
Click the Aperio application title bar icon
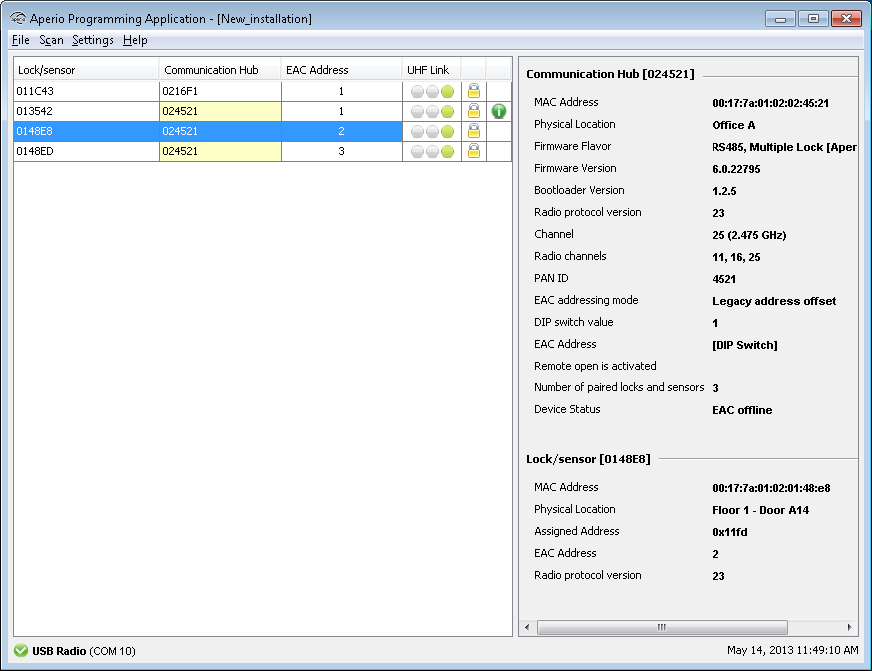coord(18,18)
